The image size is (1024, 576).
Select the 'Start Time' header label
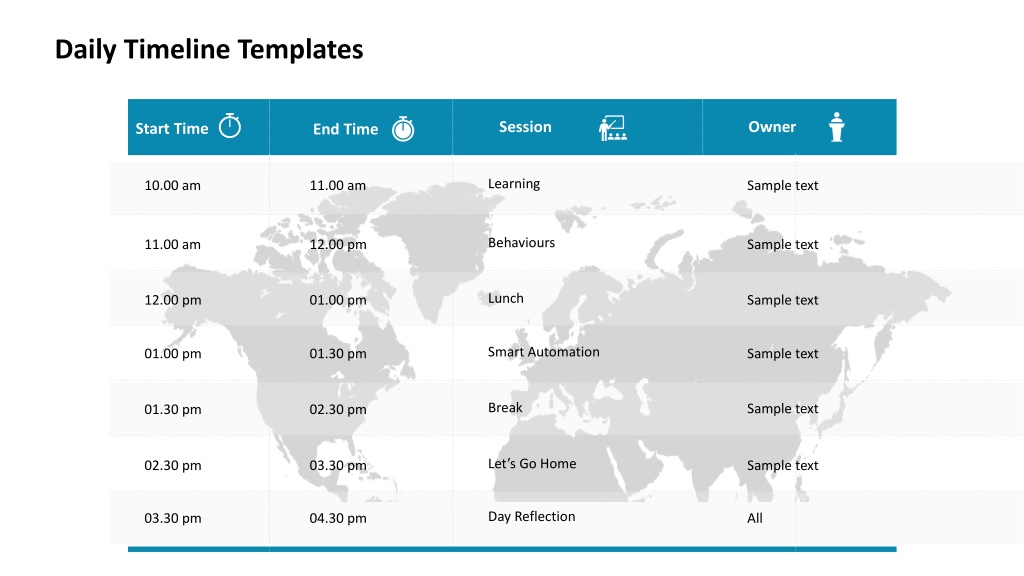tap(172, 129)
